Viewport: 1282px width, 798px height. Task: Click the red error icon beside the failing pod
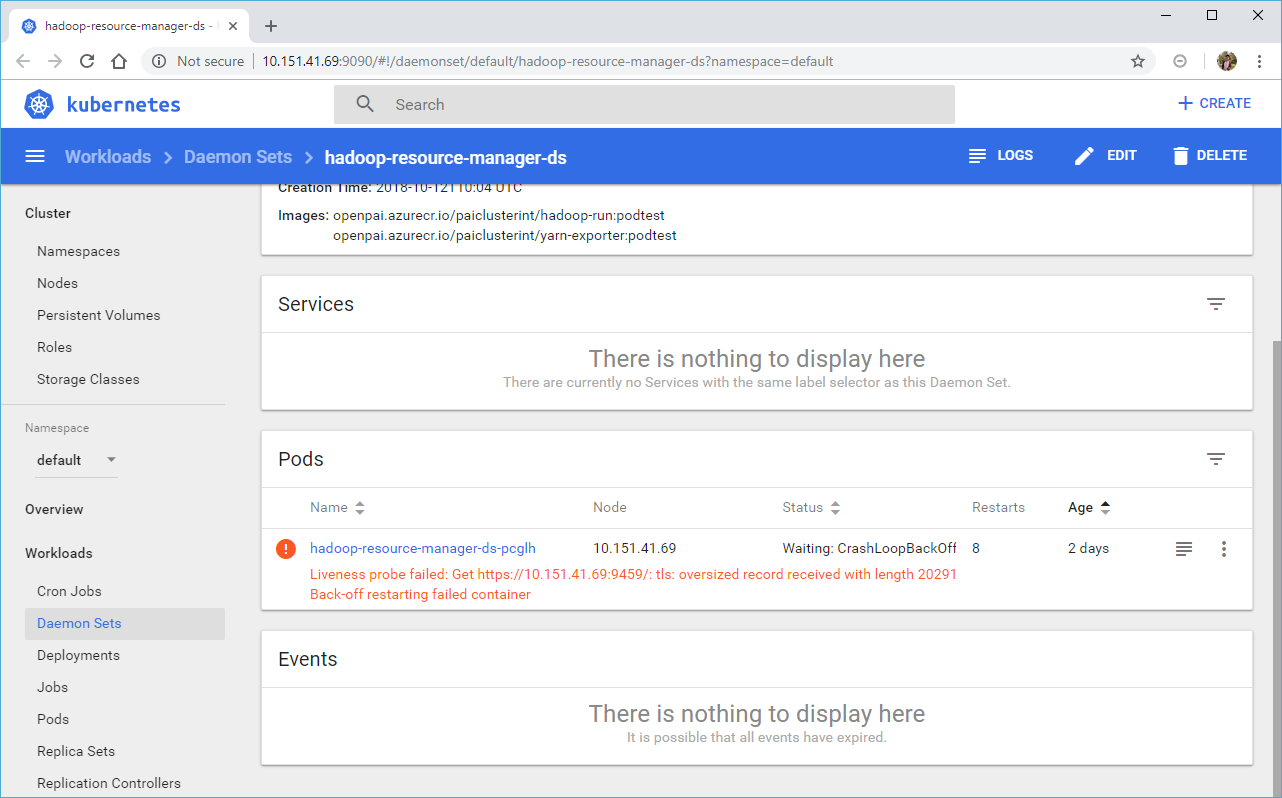[x=286, y=548]
